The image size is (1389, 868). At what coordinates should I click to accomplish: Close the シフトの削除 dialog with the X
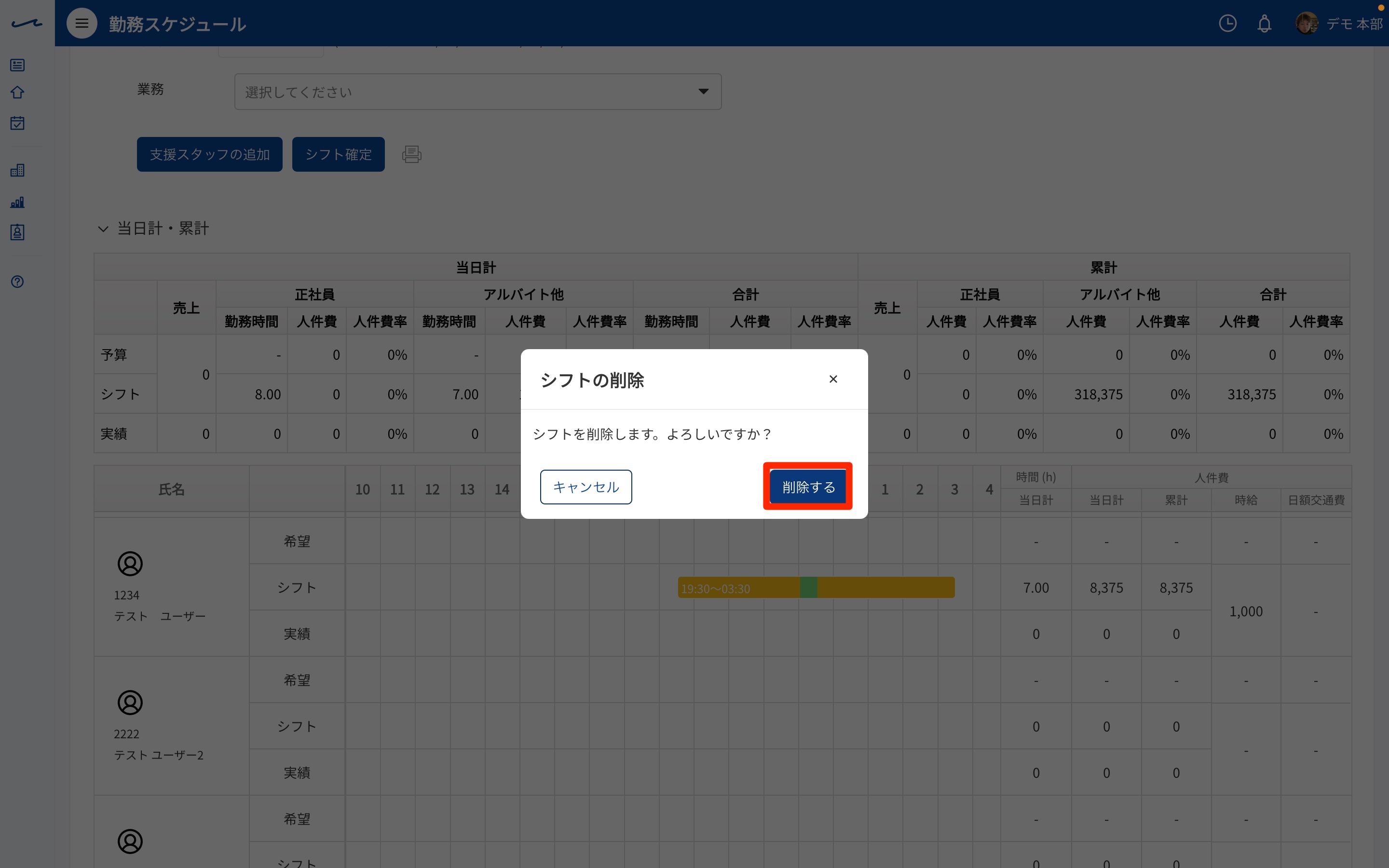pyautogui.click(x=833, y=379)
